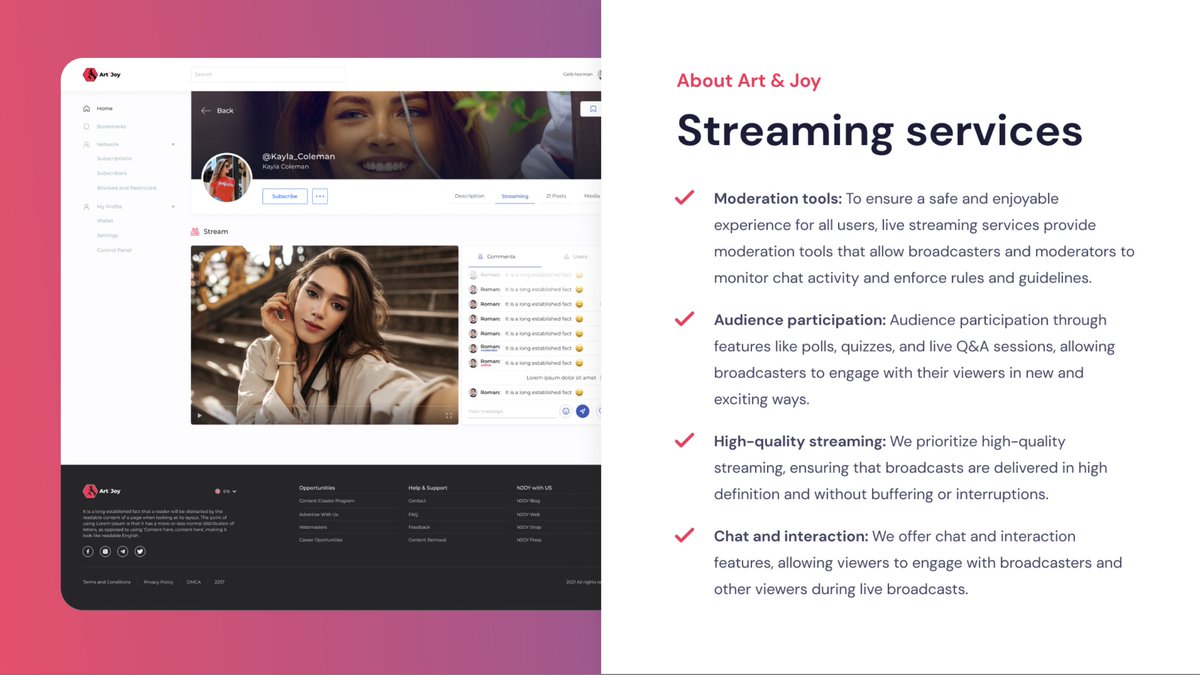Click the play icon on video
This screenshot has height=675, width=1200.
(x=199, y=416)
